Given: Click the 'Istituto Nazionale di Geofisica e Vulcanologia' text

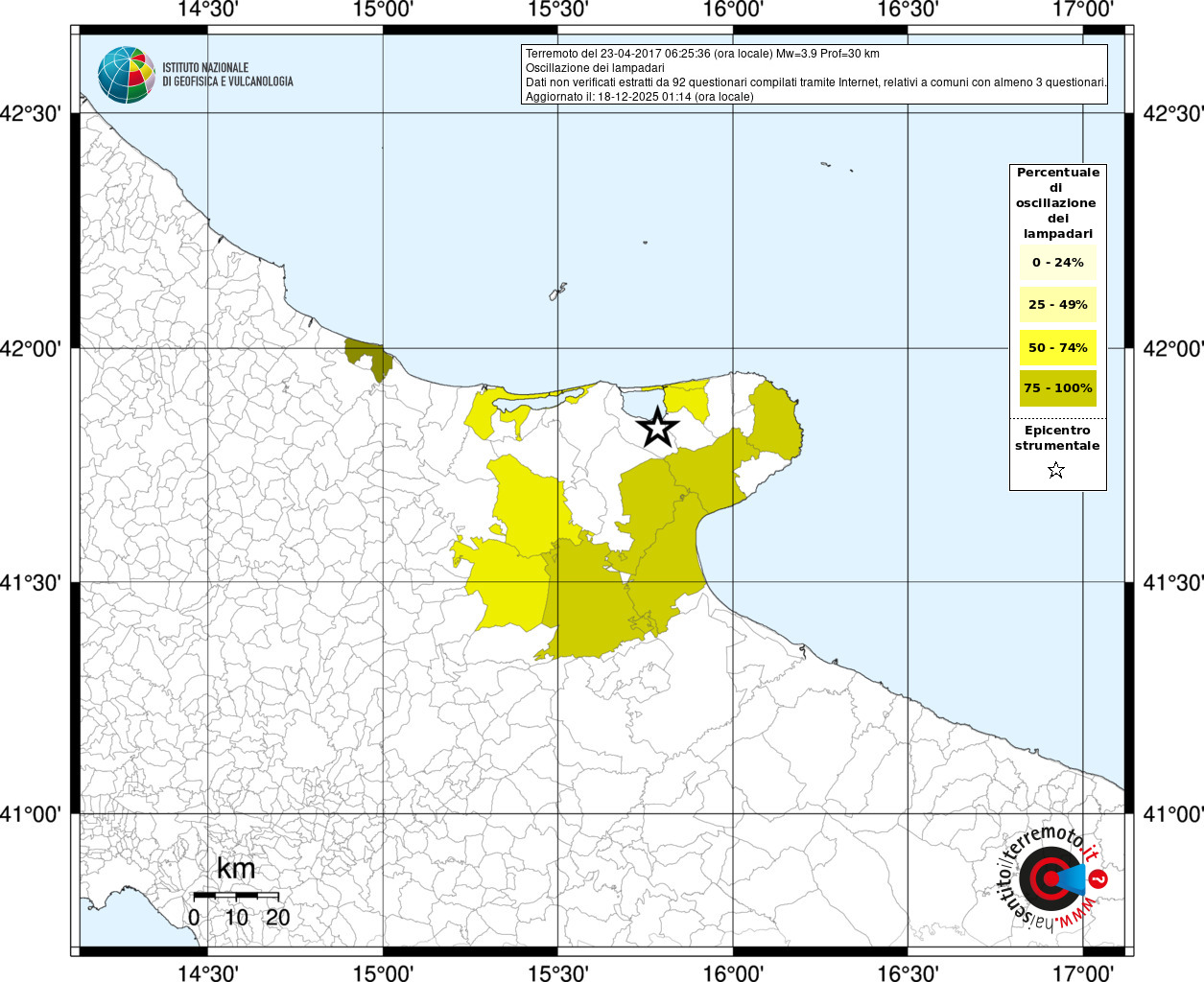Looking at the screenshot, I should [227, 75].
